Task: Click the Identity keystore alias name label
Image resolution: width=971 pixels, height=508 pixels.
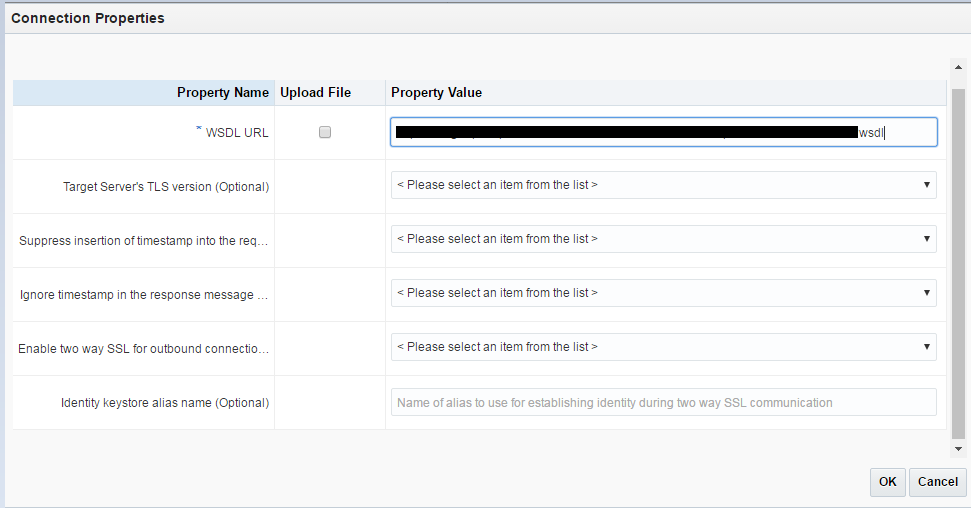Action: 165,403
